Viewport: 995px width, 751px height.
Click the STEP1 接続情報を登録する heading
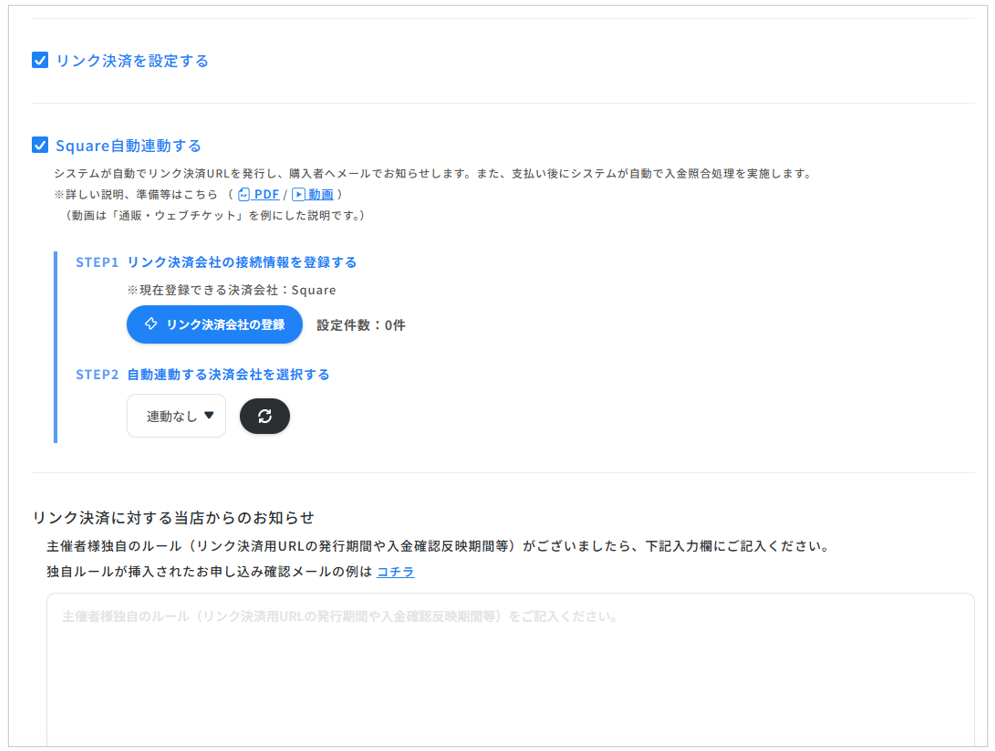[x=216, y=263]
